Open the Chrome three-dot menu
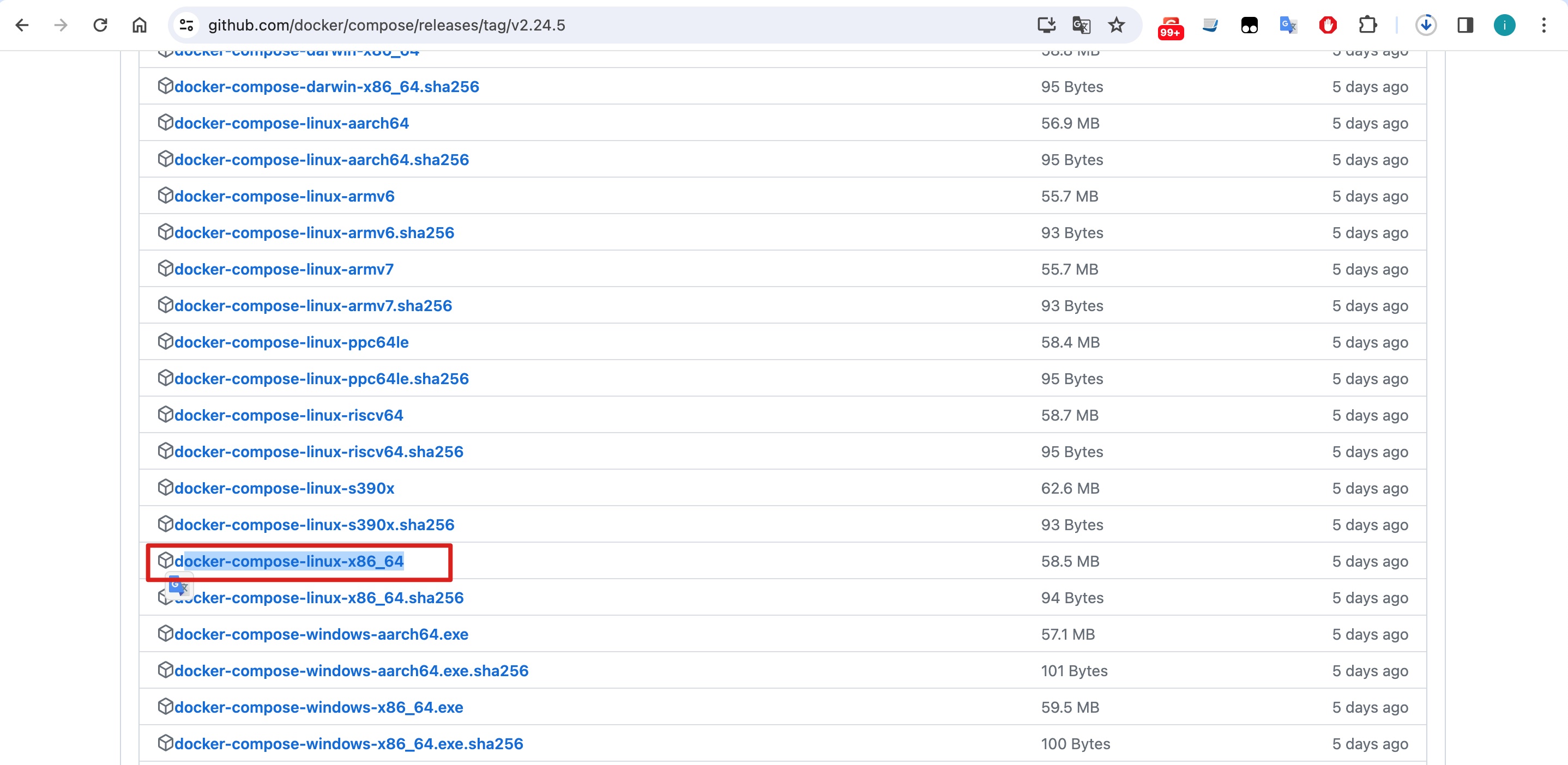 pos(1543,25)
